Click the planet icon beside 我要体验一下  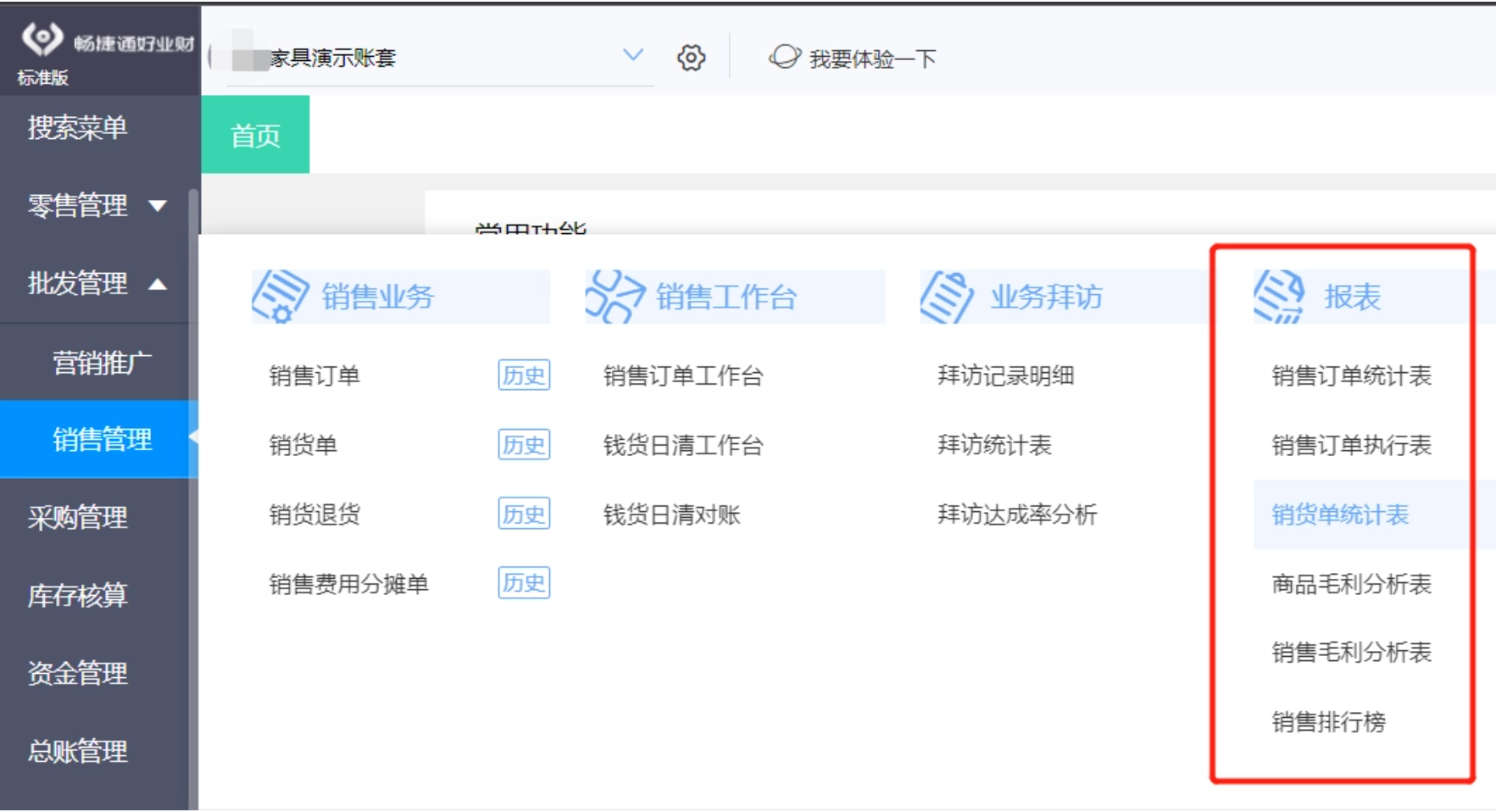point(784,57)
